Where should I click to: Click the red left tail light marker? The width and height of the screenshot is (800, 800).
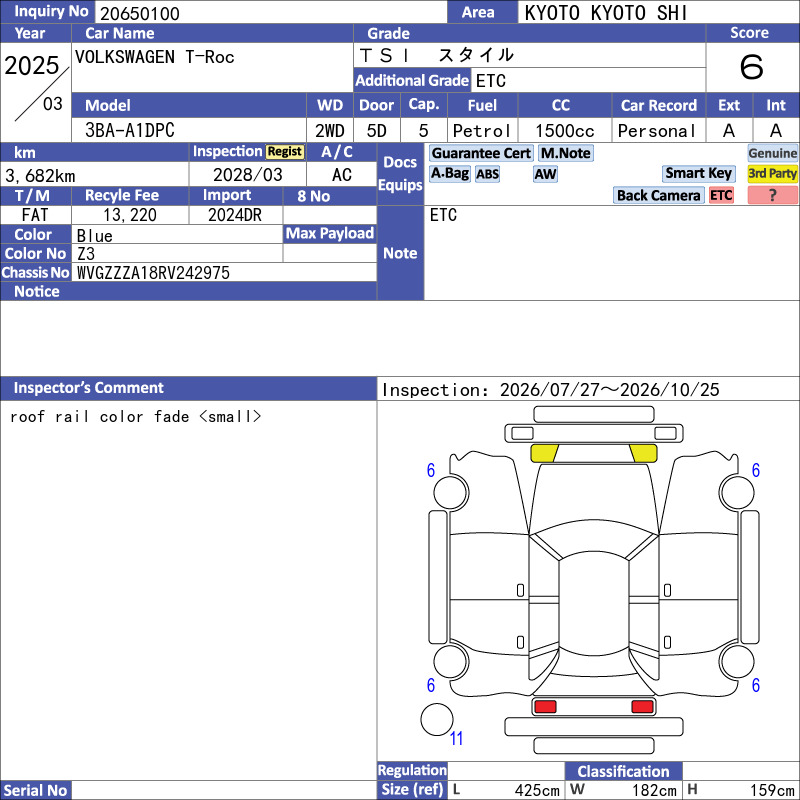tap(545, 707)
